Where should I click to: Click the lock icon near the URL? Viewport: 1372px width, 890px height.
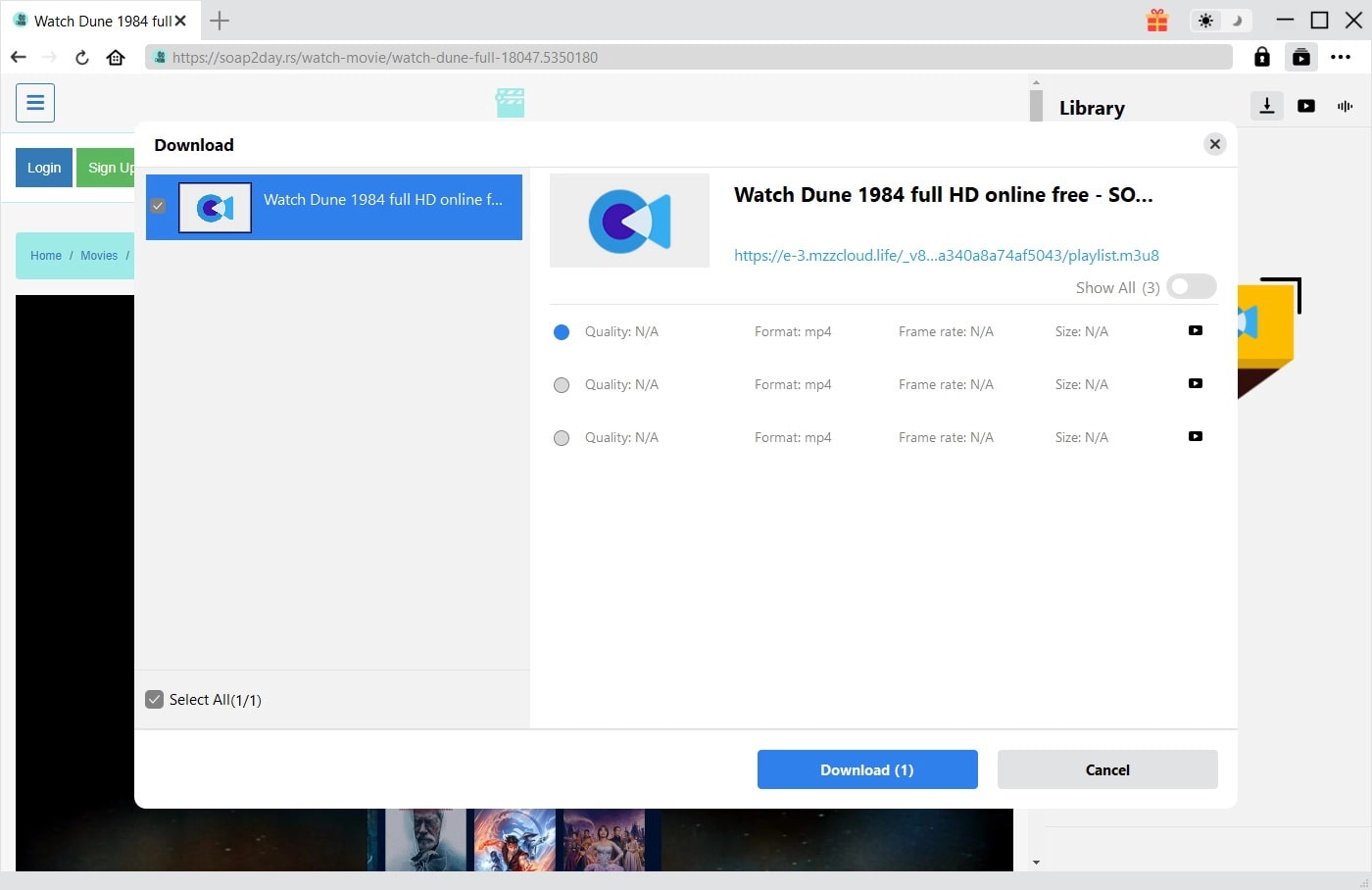(x=1261, y=57)
